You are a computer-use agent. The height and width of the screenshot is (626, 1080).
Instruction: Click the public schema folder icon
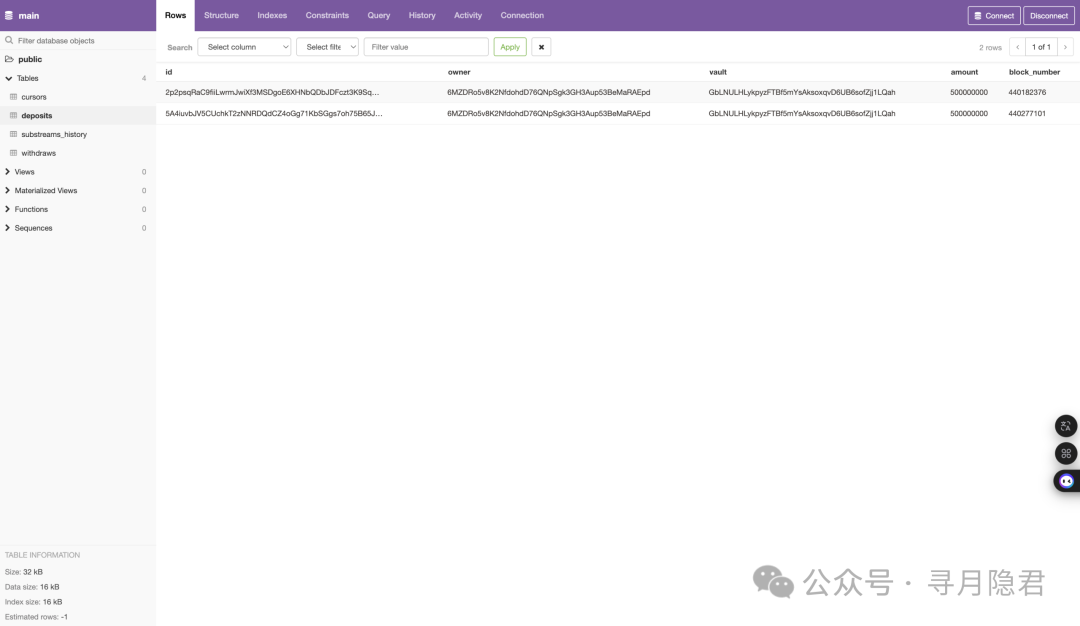pyautogui.click(x=9, y=59)
